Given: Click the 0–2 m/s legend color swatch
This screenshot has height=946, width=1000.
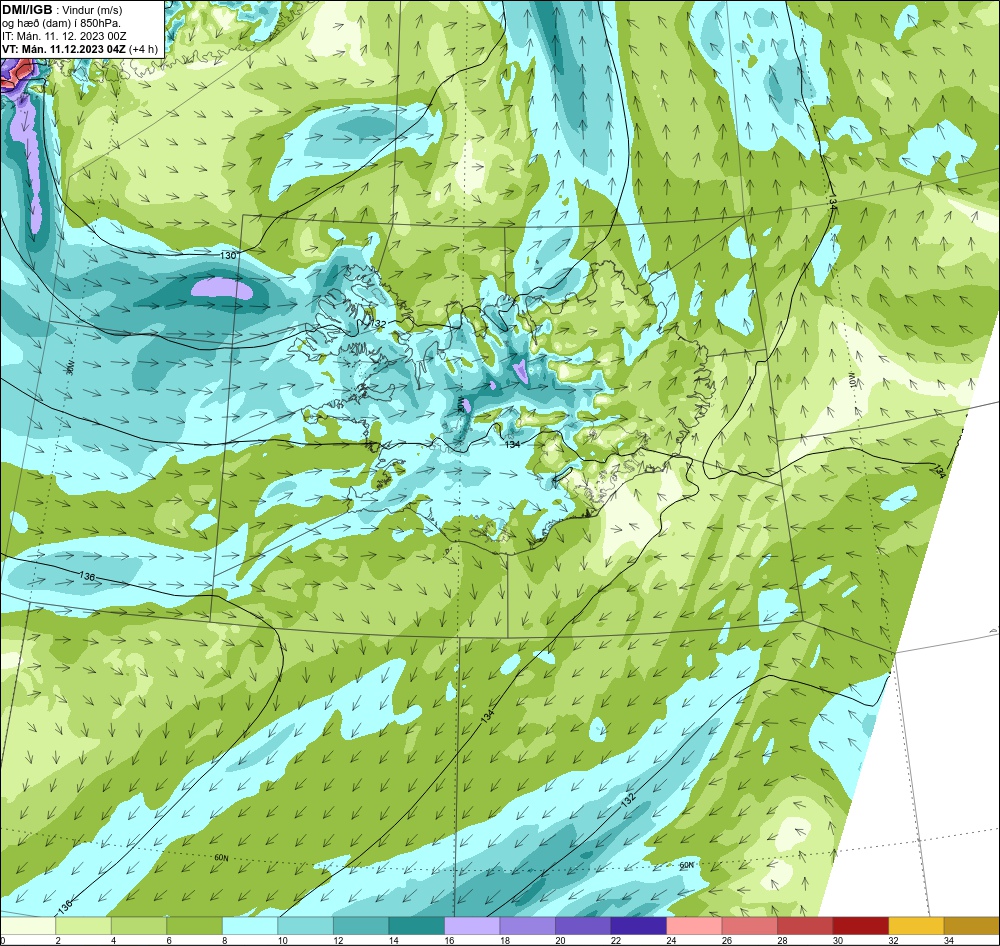Looking at the screenshot, I should coord(28,926).
